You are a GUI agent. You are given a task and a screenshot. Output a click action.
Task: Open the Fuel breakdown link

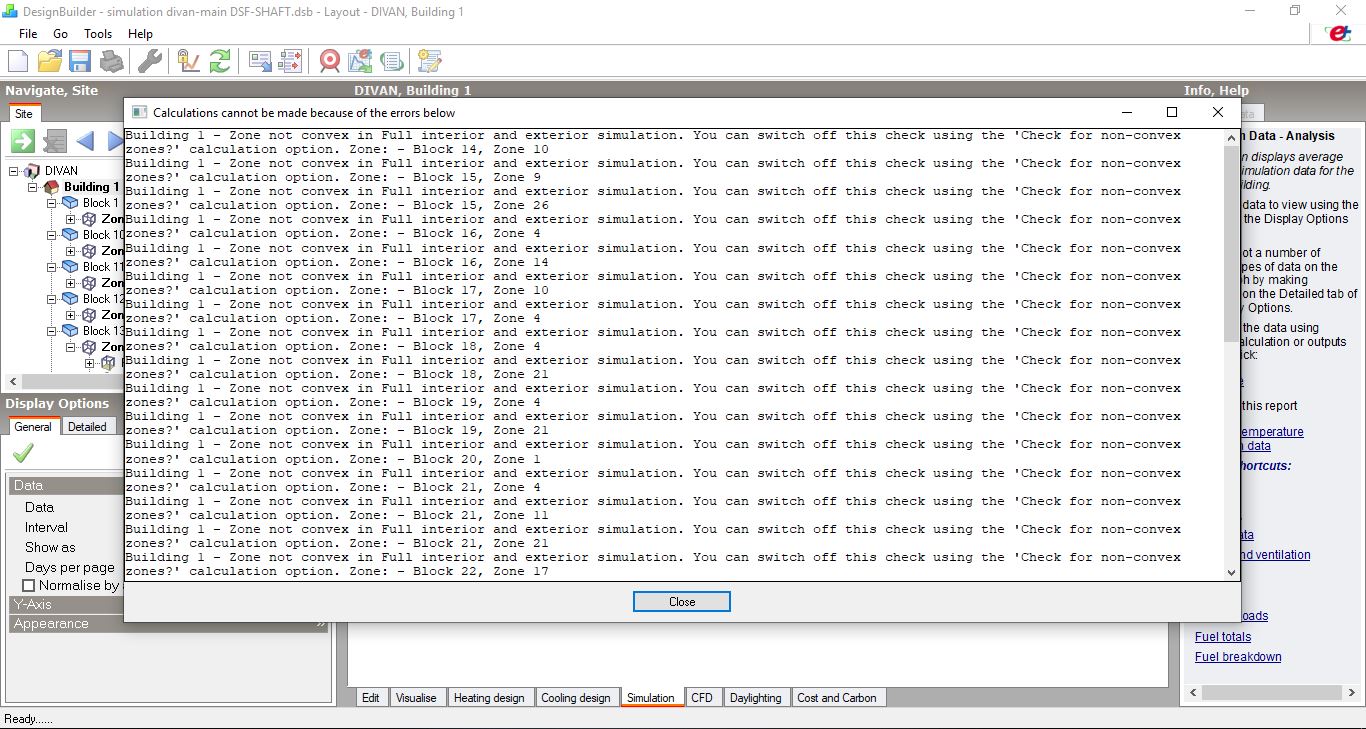tap(1238, 657)
